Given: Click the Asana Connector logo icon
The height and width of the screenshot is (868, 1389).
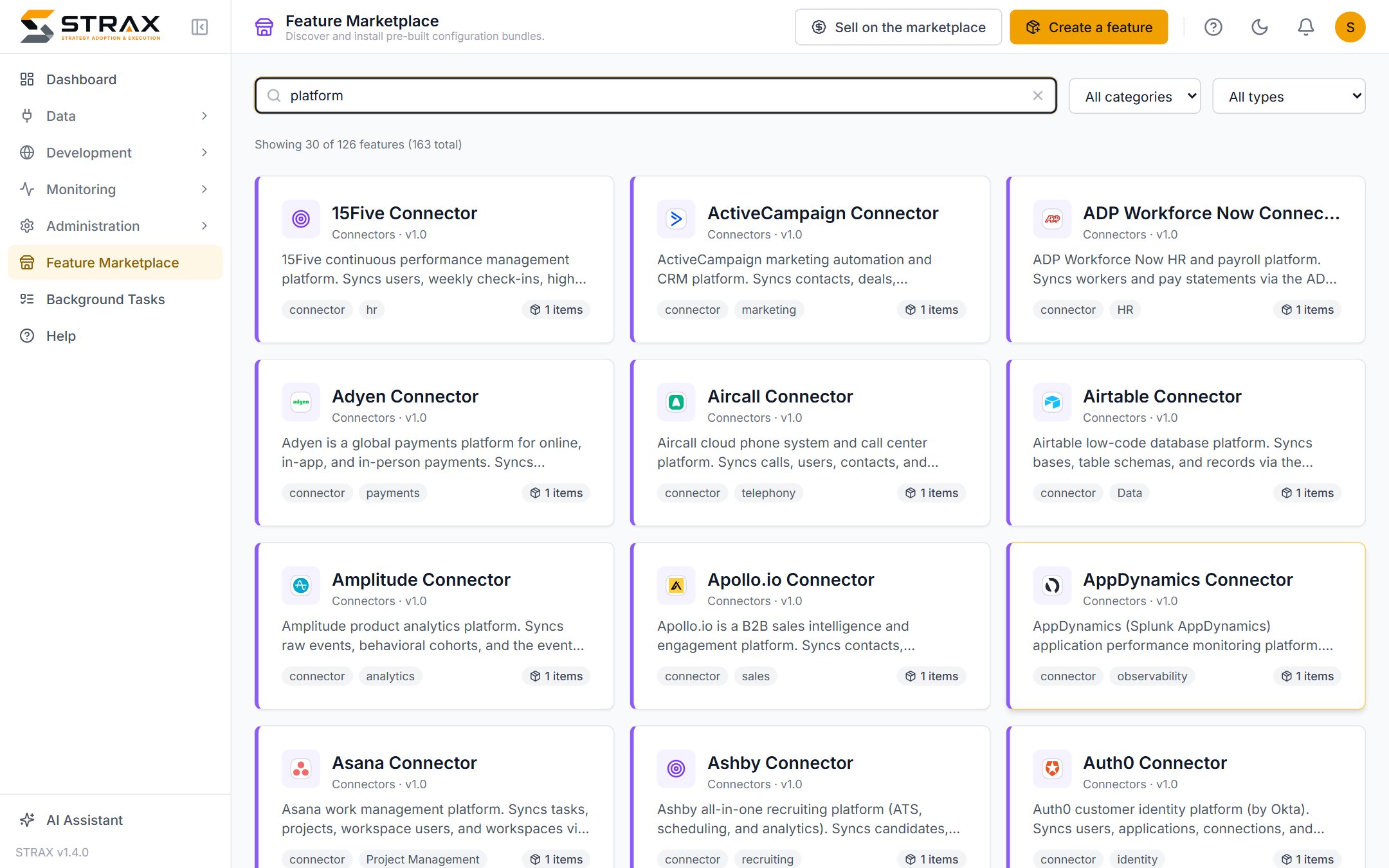Looking at the screenshot, I should pyautogui.click(x=301, y=769).
